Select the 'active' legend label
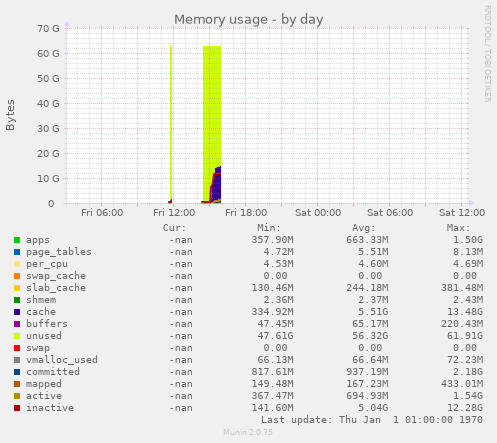497x443 pixels. [x=44, y=396]
